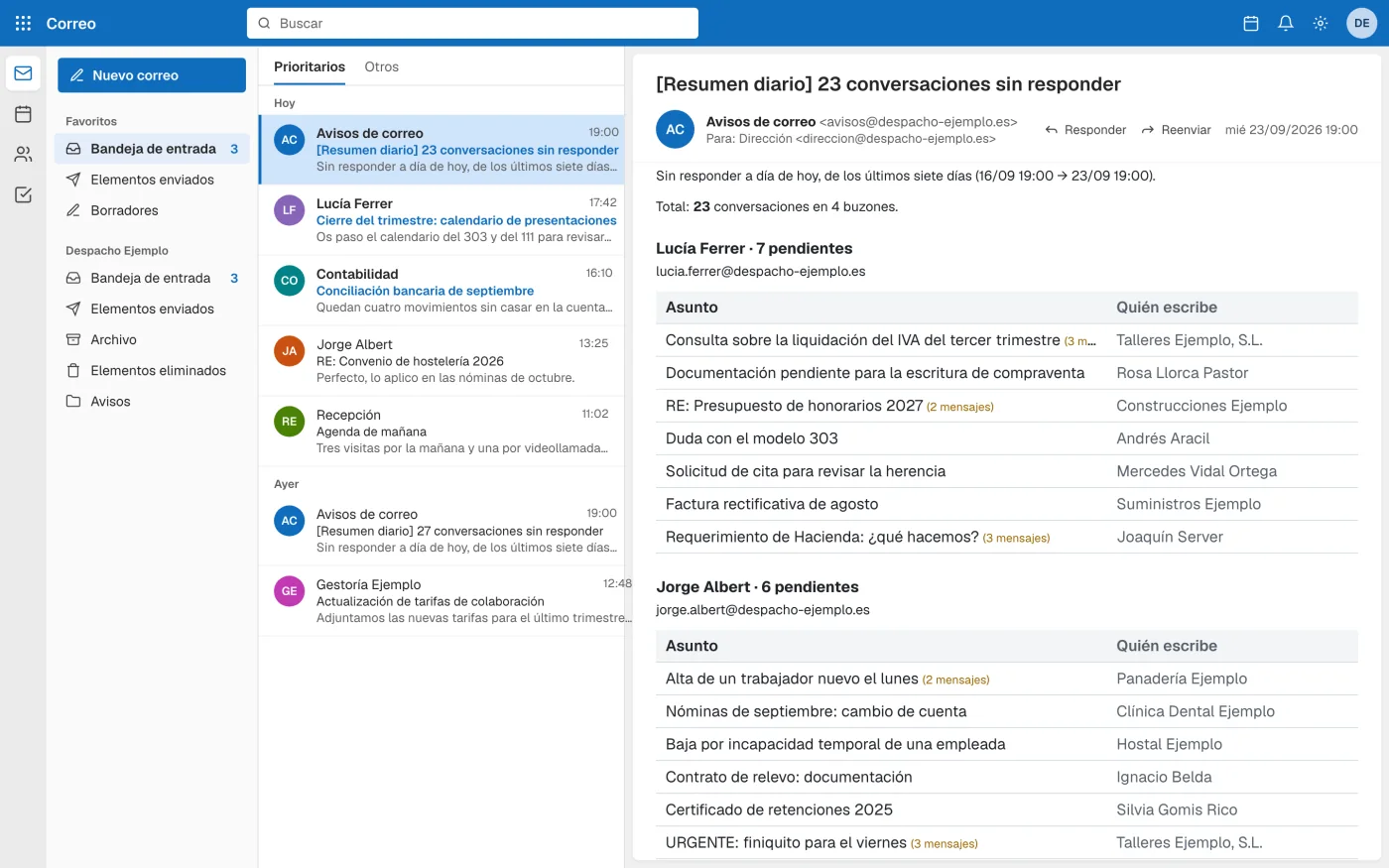The width and height of the screenshot is (1389, 868).
Task: Open the Mail icon in left rail
Action: (x=23, y=73)
